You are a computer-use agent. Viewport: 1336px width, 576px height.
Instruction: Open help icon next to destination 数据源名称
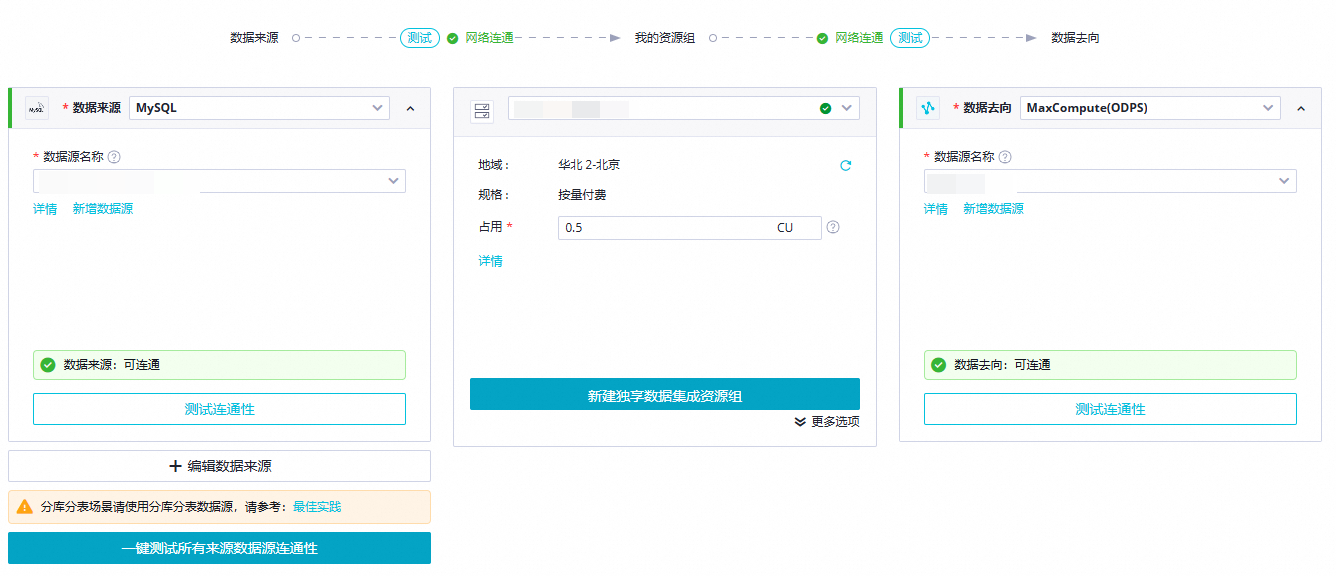point(1005,157)
